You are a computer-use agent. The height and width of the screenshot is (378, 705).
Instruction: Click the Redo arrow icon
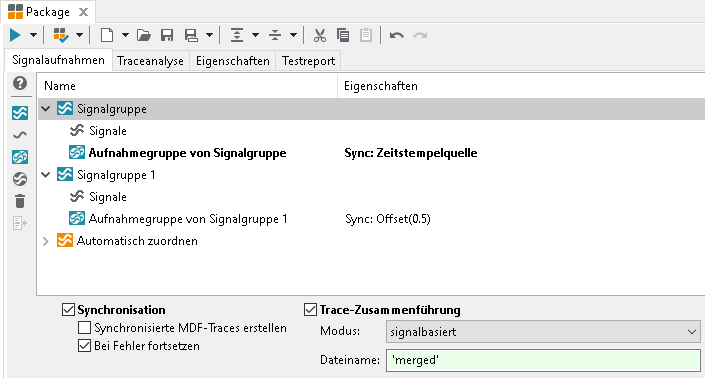coord(420,35)
